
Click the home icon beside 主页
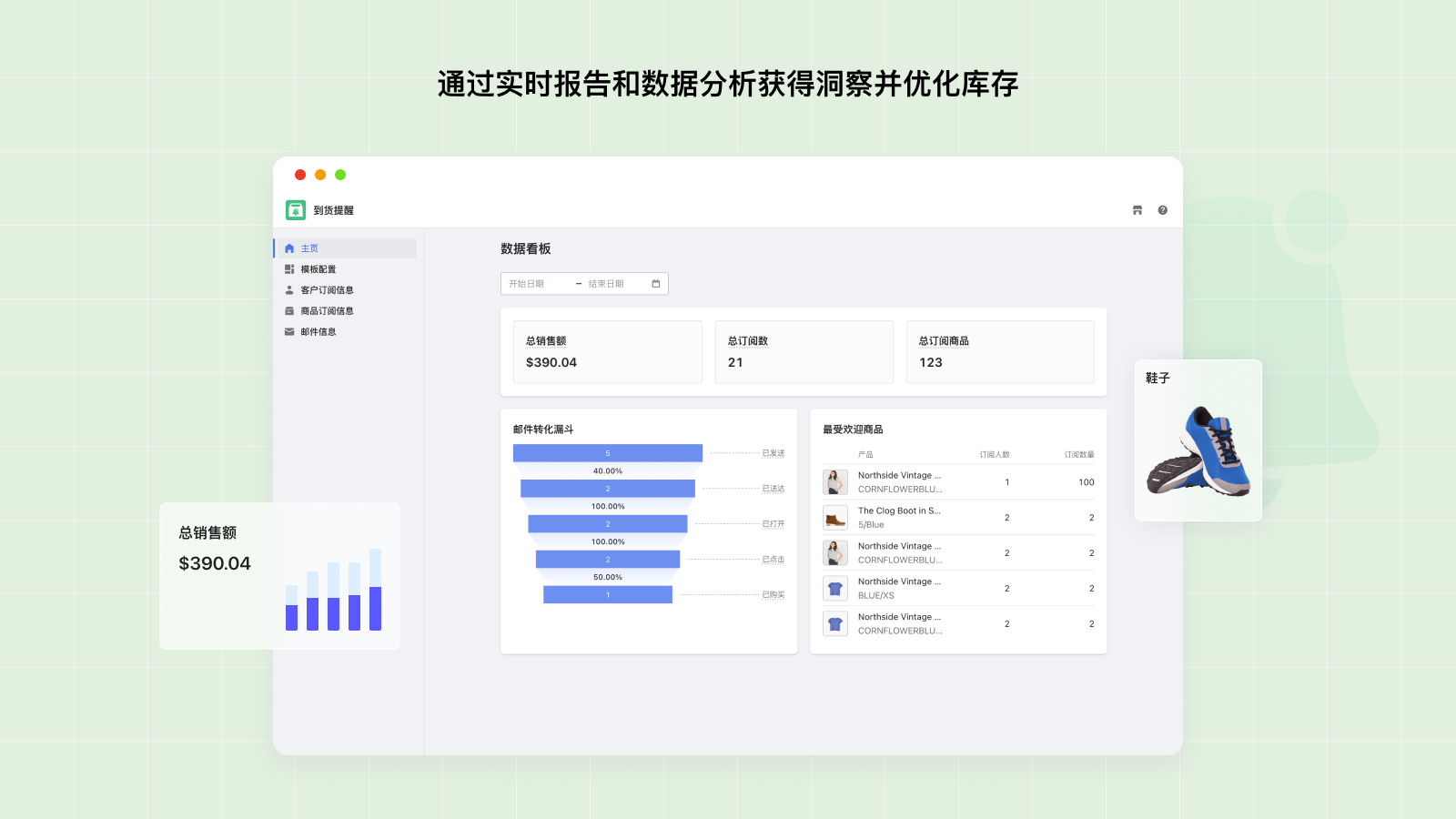[x=289, y=248]
